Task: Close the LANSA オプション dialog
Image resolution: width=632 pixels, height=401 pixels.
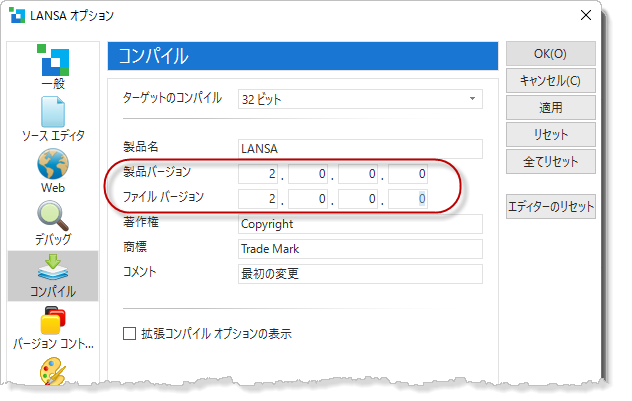Action: 586,15
